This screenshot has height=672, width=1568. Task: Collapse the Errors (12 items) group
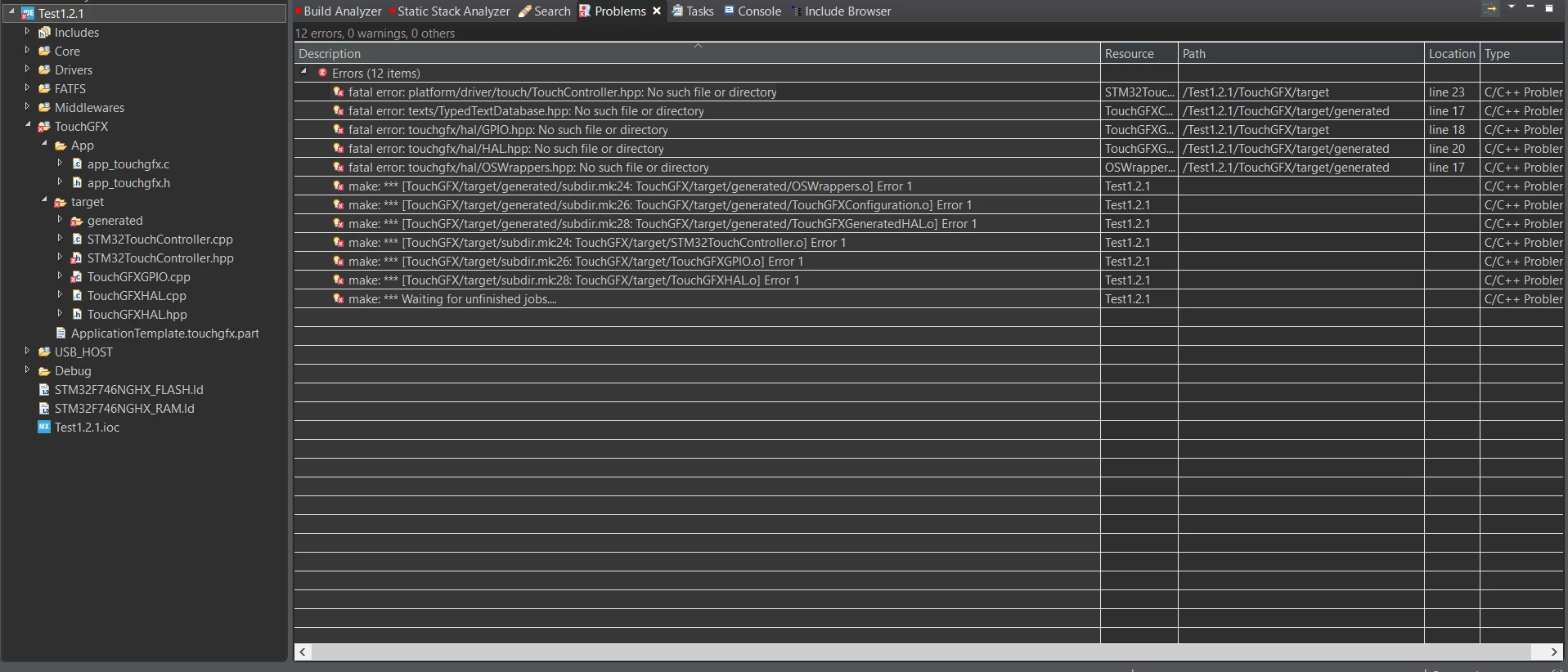click(x=303, y=72)
